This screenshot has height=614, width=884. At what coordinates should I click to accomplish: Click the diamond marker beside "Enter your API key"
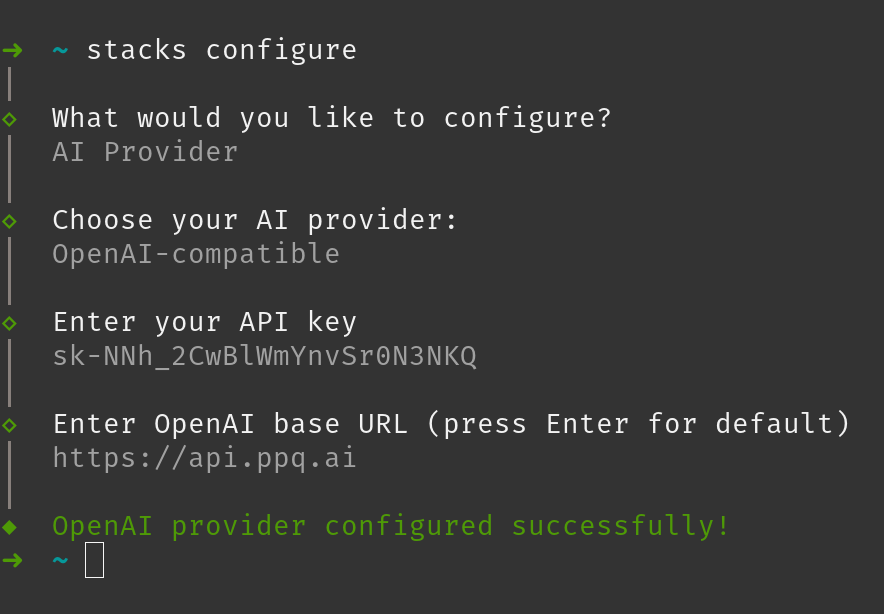point(10,322)
